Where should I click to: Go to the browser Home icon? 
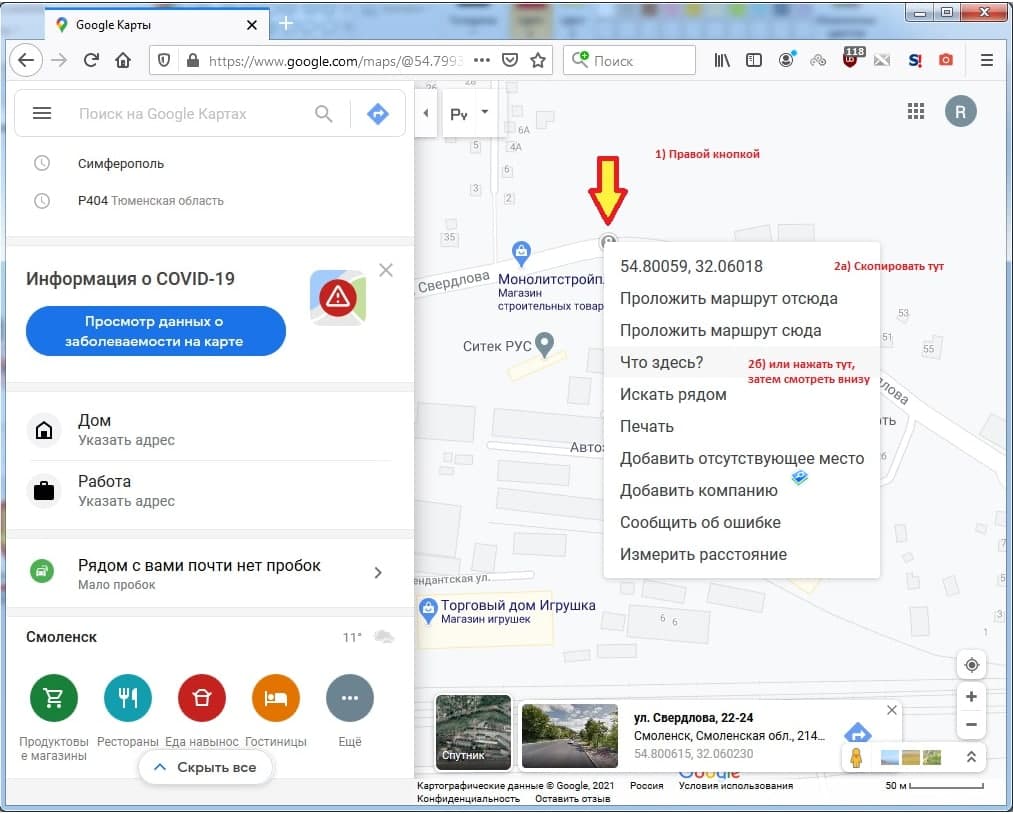(123, 61)
